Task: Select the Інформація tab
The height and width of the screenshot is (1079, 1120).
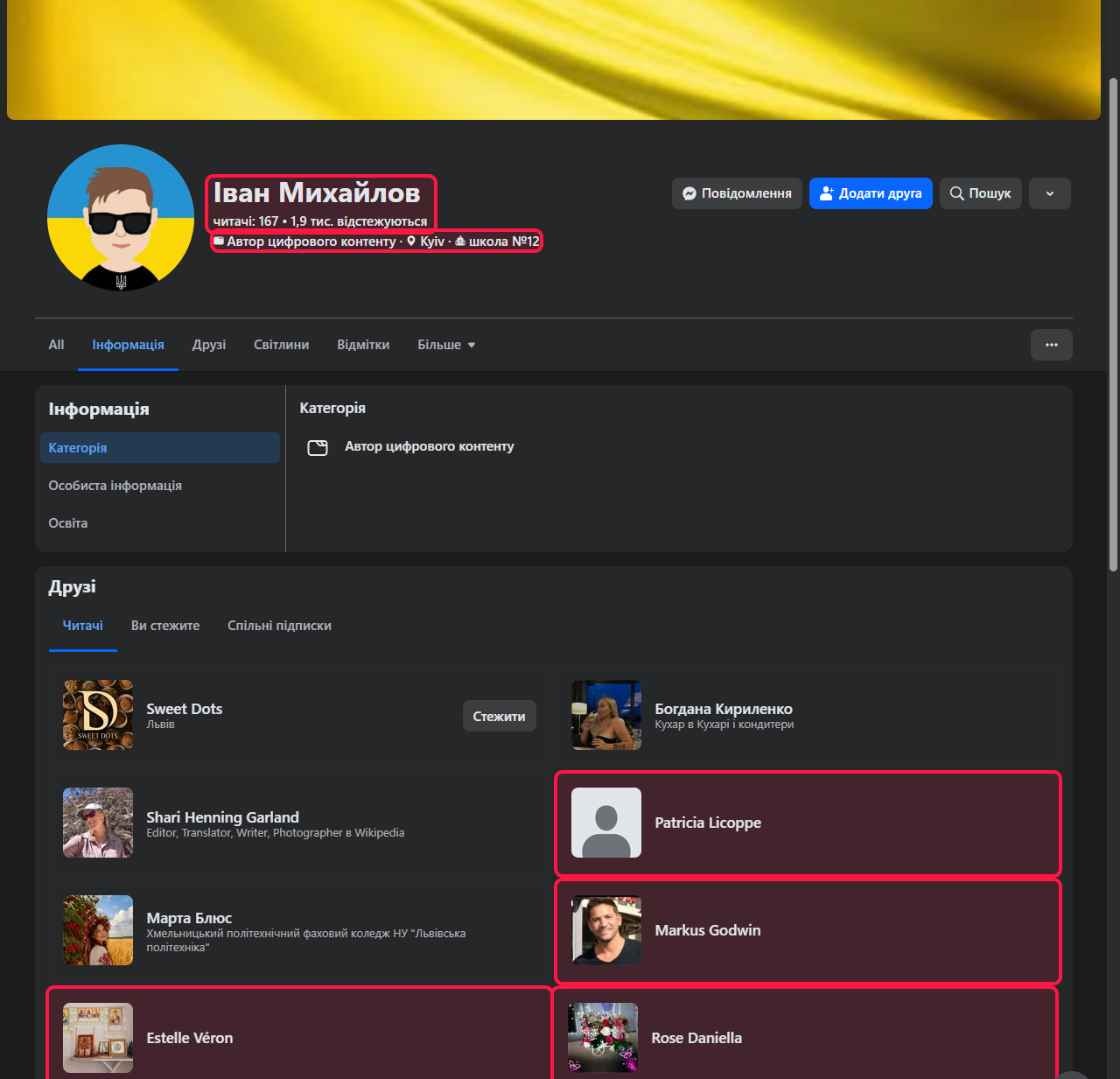Action: point(128,345)
